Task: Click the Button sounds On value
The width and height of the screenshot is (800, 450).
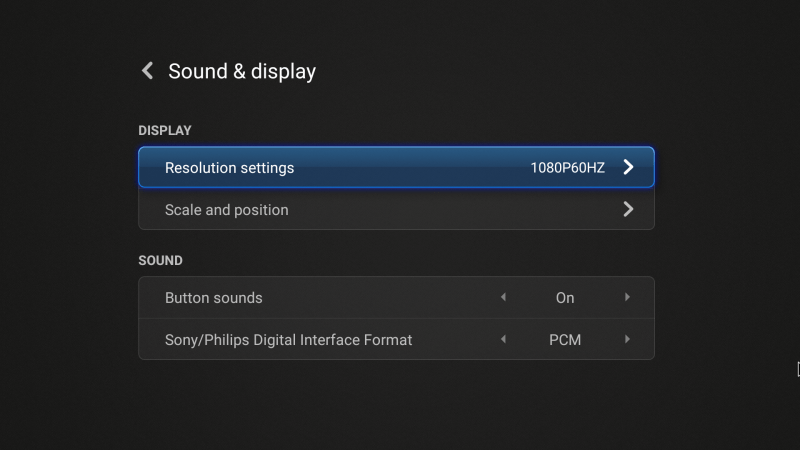Action: (565, 298)
